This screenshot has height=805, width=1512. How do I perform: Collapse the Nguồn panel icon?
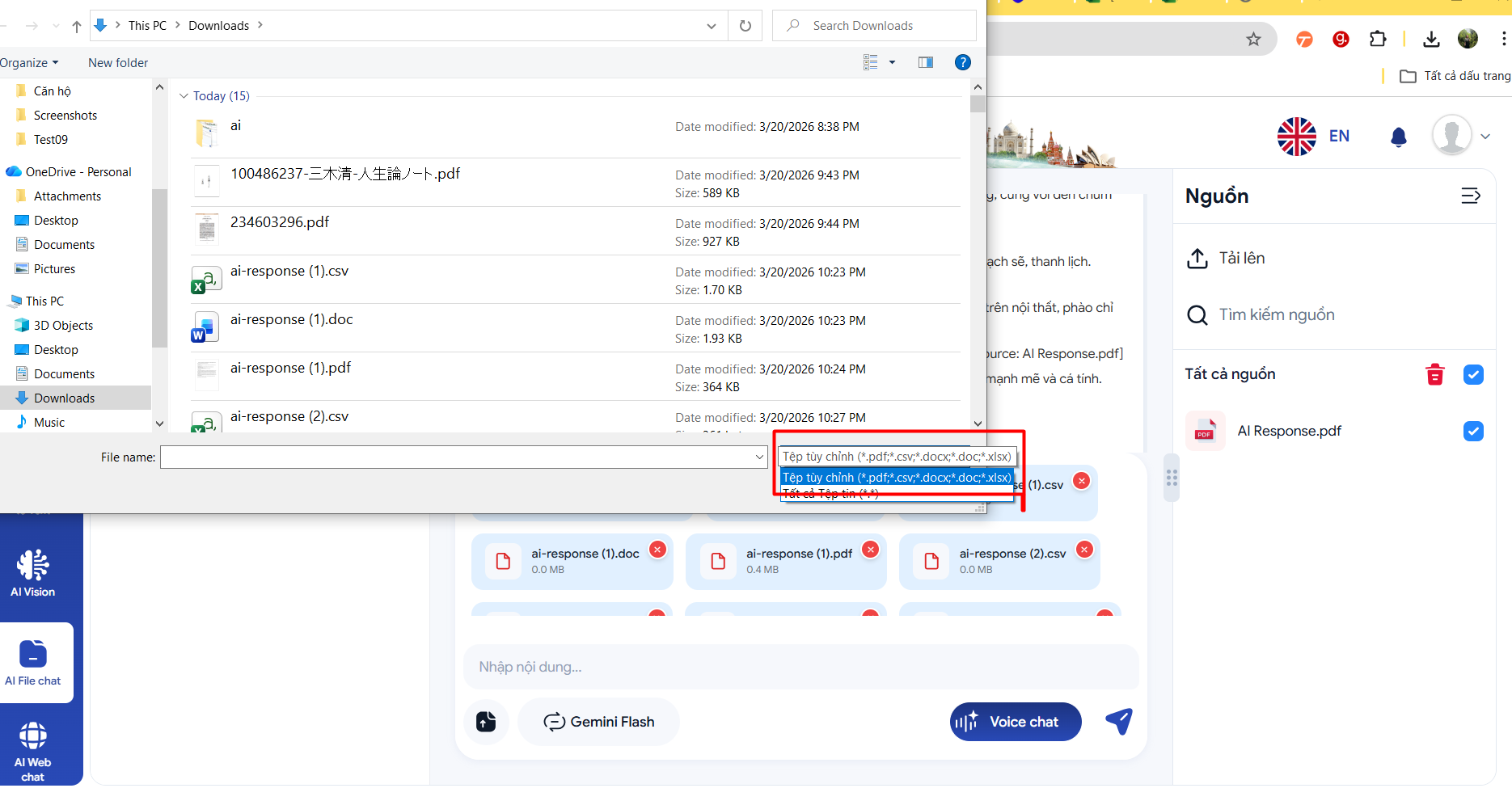coord(1470,196)
